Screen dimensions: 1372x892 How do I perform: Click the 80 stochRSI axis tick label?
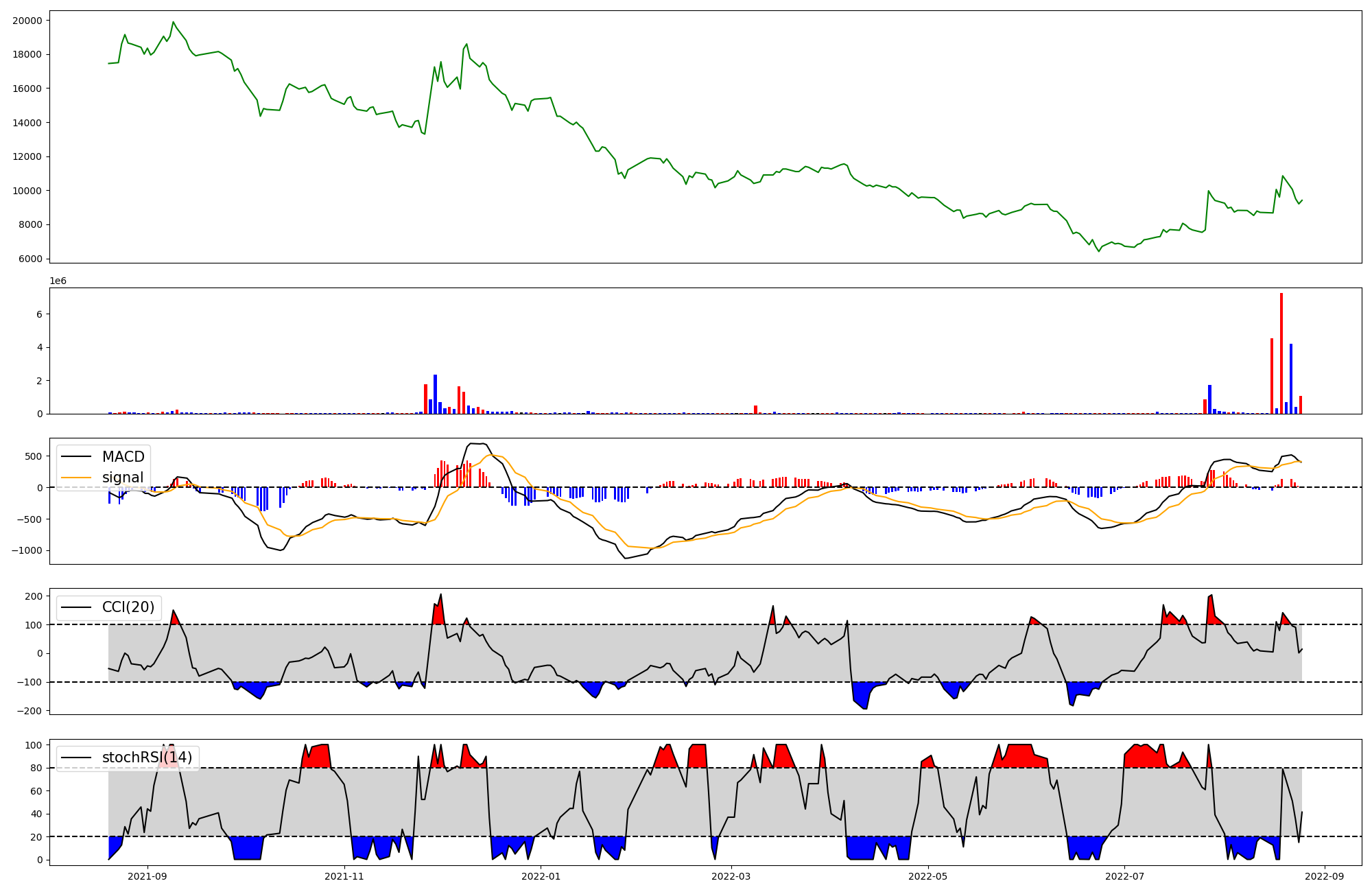tap(37, 768)
